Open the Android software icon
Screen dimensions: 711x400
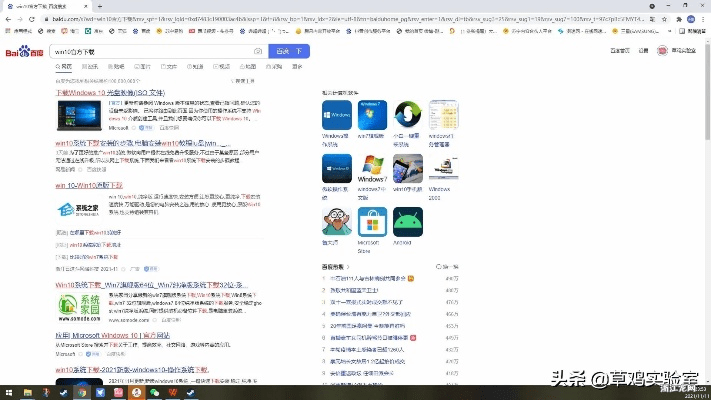[408, 222]
